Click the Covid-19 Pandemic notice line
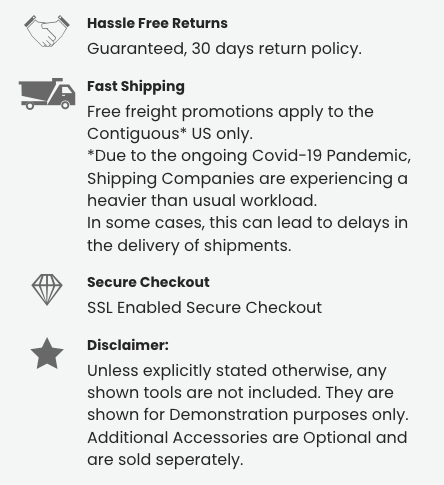This screenshot has height=485, width=444. [x=249, y=156]
